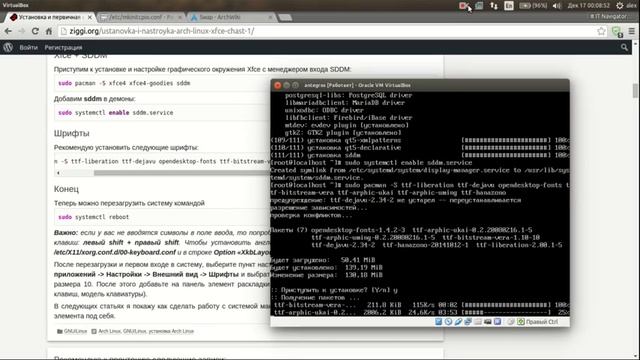The image size is (640, 360).
Task: Close the Swap - ArchWiki tab
Action: [x=270, y=17]
